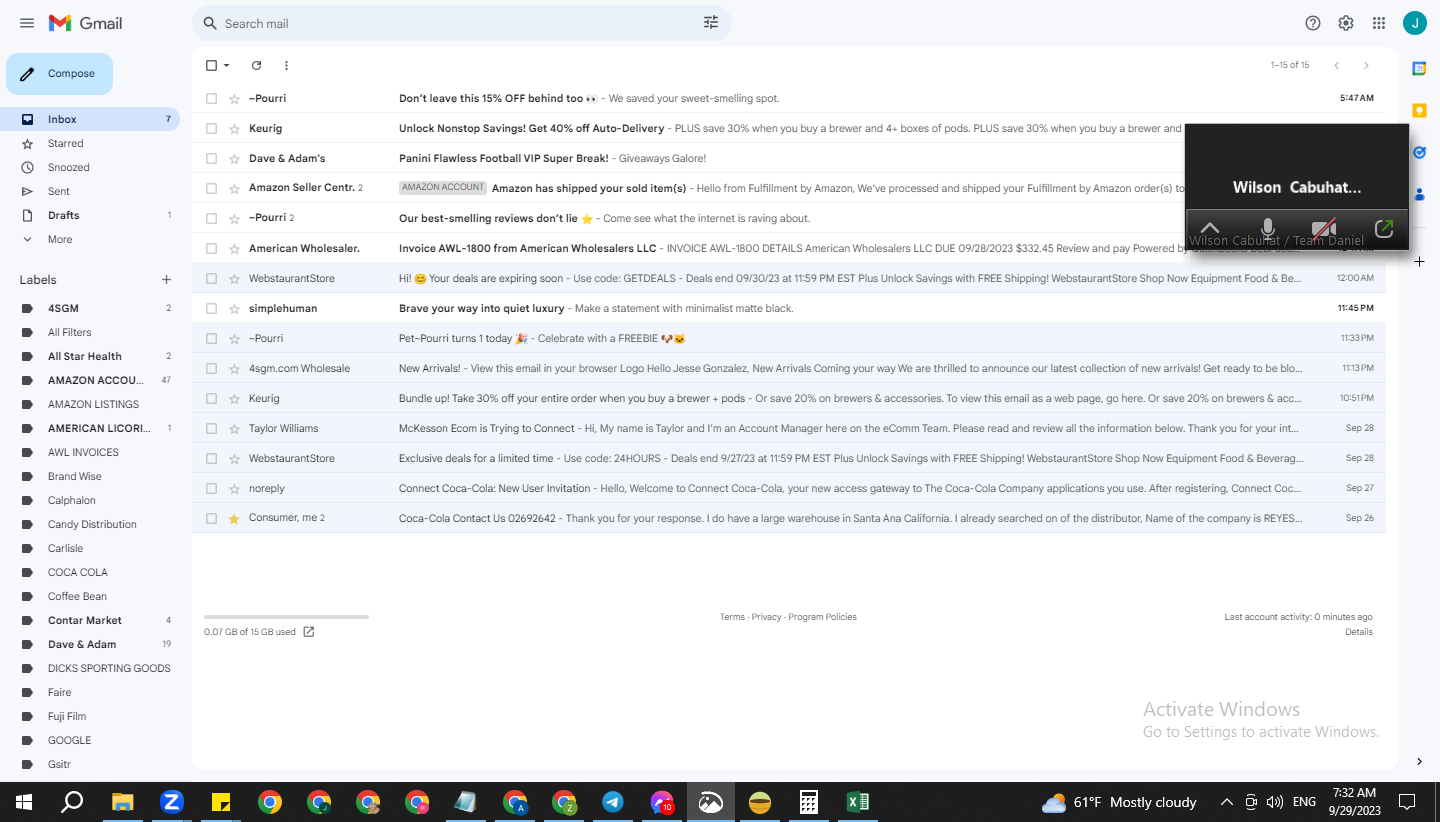The width and height of the screenshot is (1440, 822).
Task: Click the weather widget on taskbar
Action: point(1119,802)
